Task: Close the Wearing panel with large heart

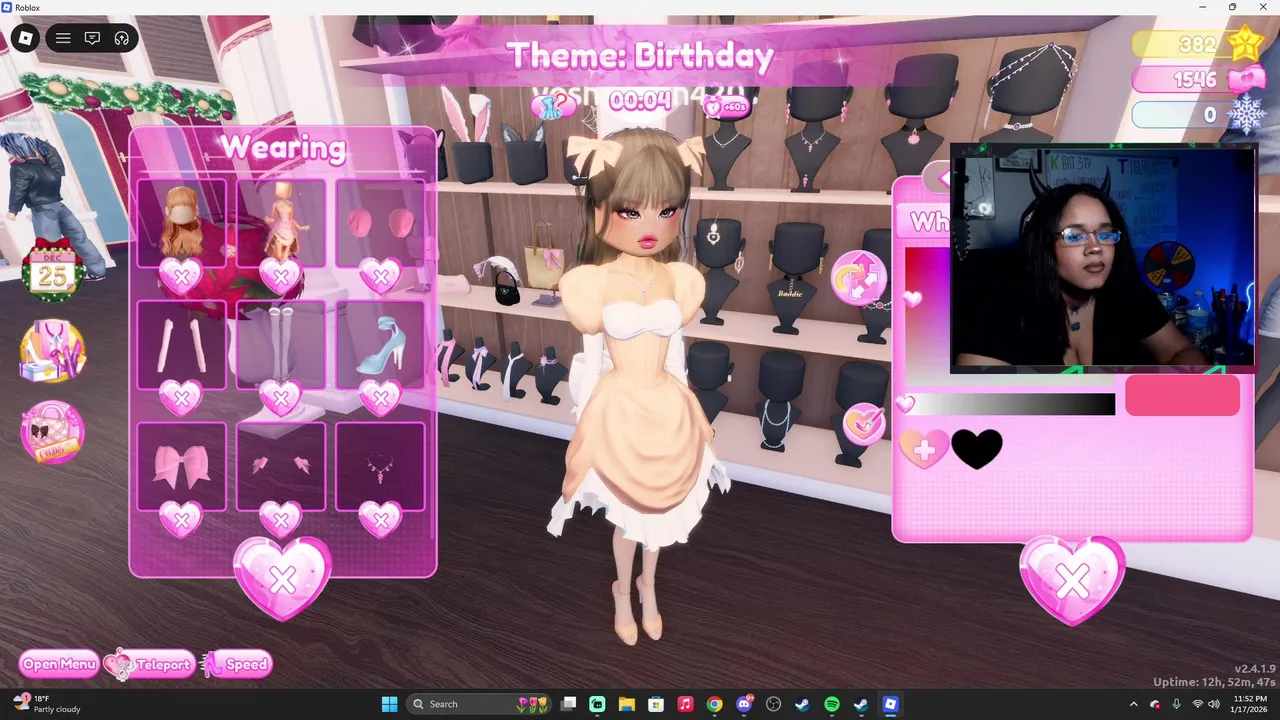Action: [283, 578]
